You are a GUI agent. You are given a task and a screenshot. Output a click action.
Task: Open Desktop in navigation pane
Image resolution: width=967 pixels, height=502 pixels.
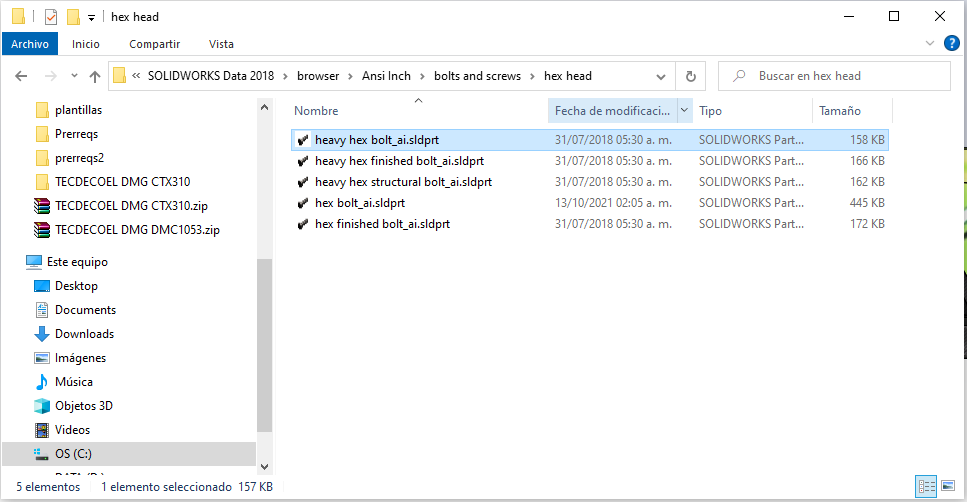coord(76,286)
